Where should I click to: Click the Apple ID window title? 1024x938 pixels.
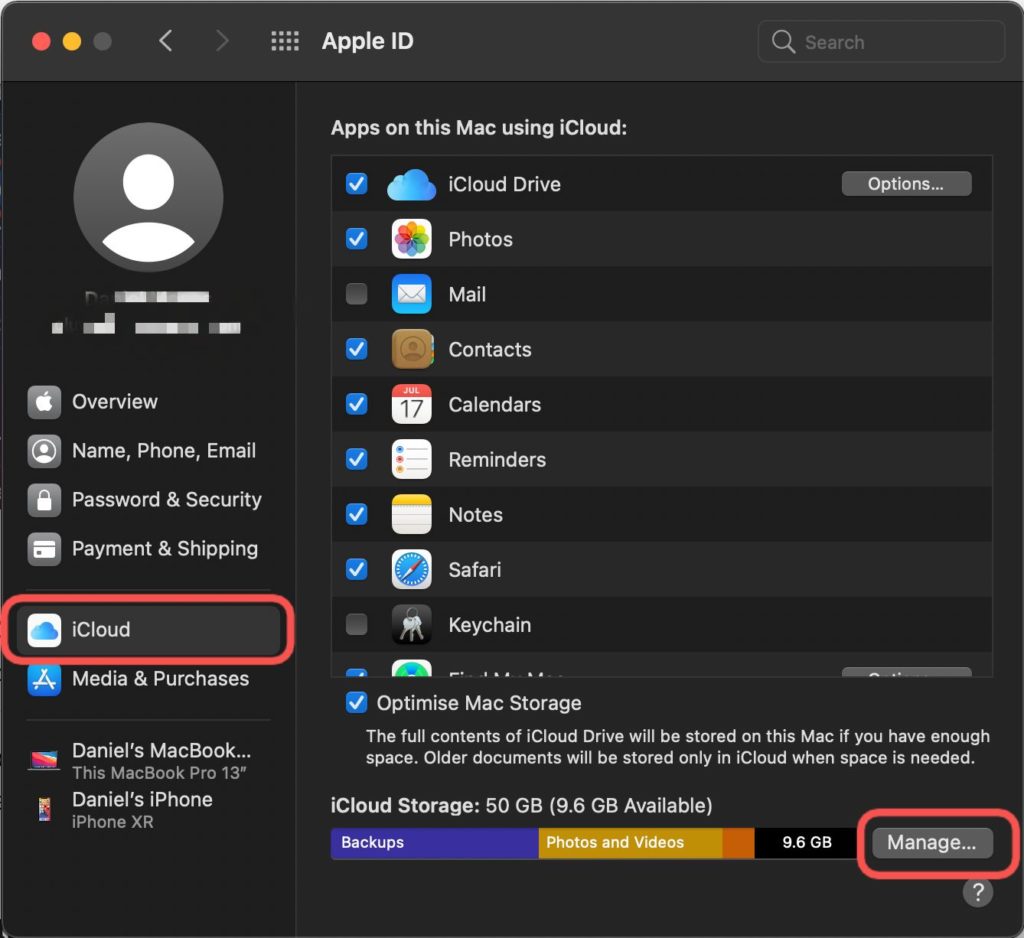[x=368, y=41]
